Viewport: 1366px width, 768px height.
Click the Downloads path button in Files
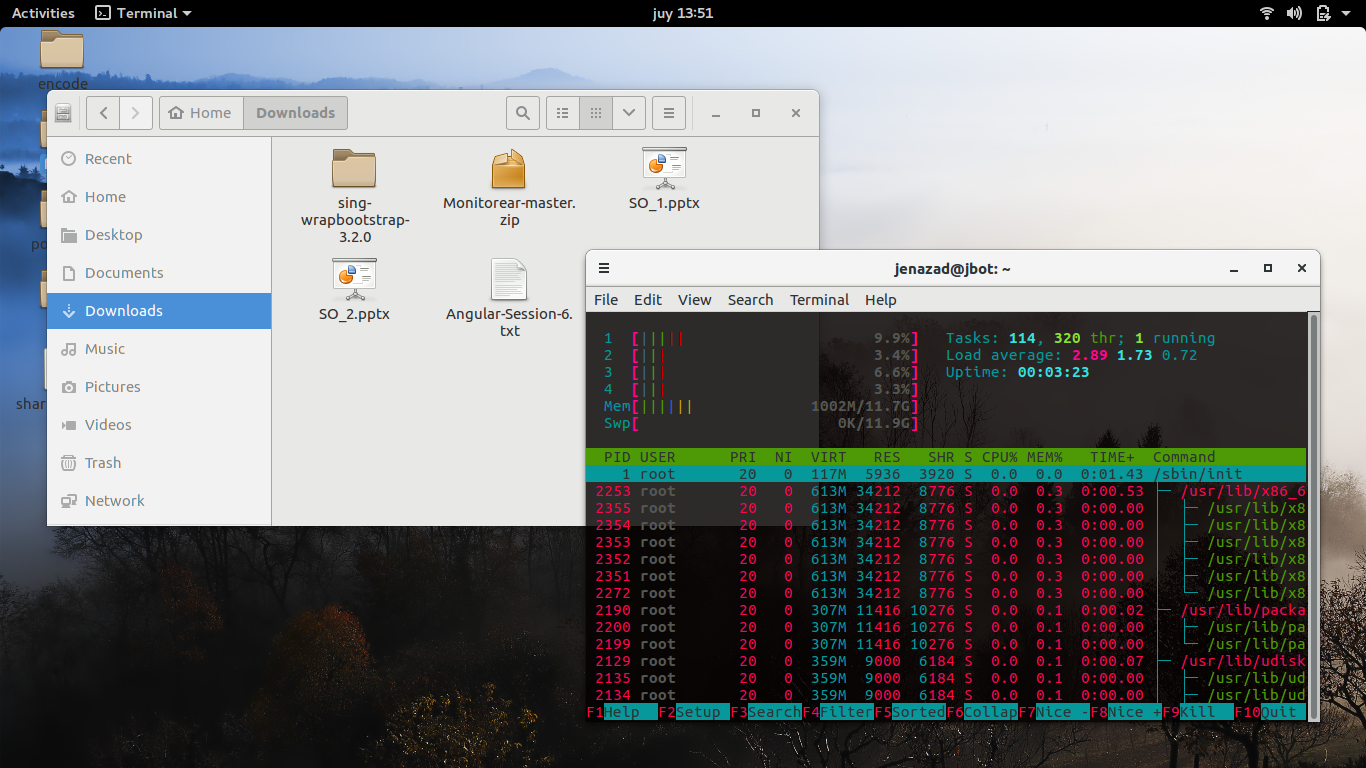point(295,113)
